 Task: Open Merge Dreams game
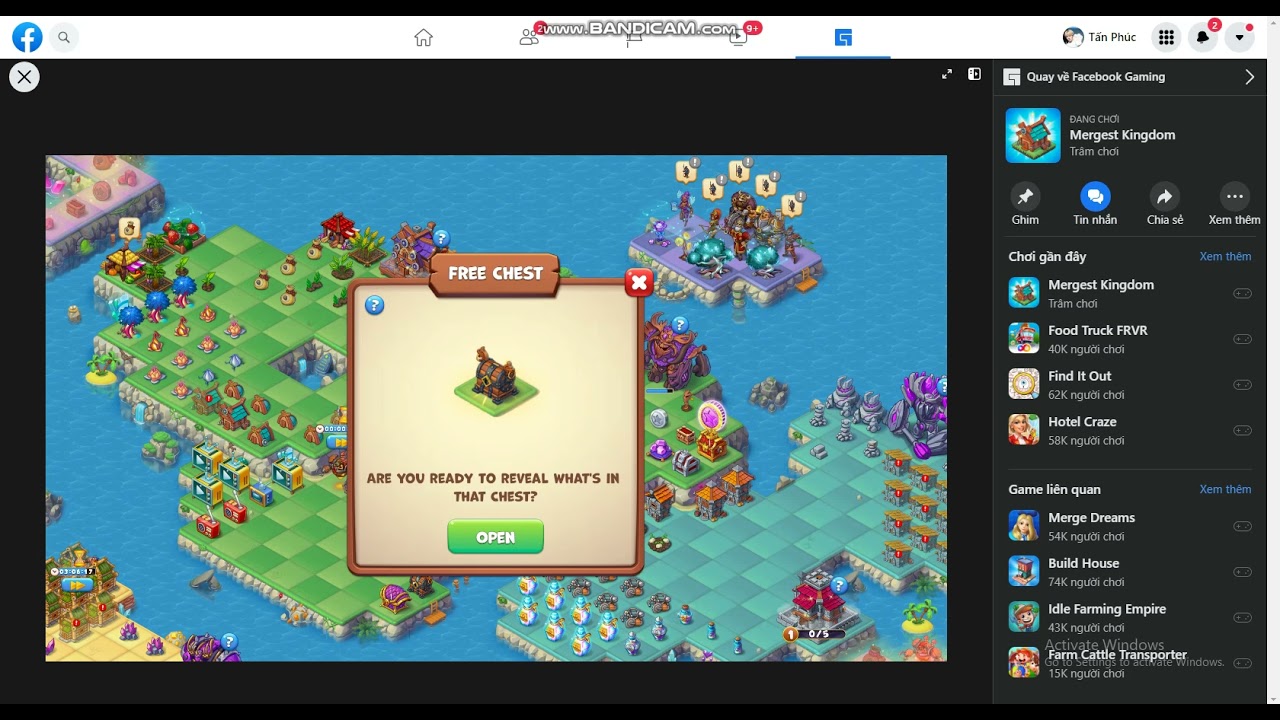tap(1130, 526)
